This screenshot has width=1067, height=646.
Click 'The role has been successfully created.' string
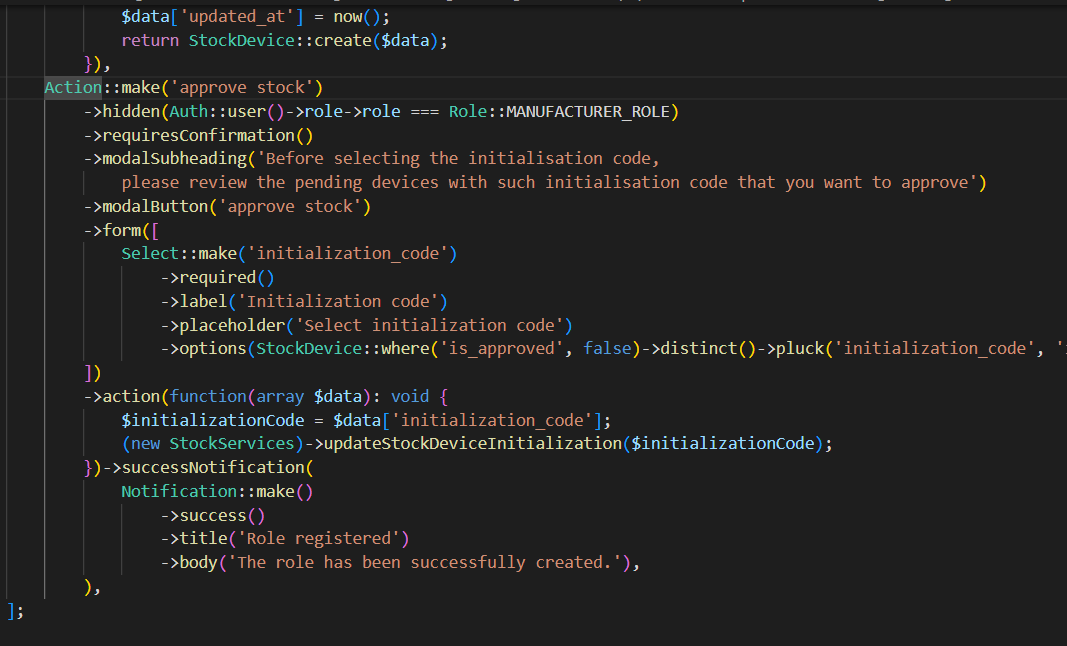[425, 563]
